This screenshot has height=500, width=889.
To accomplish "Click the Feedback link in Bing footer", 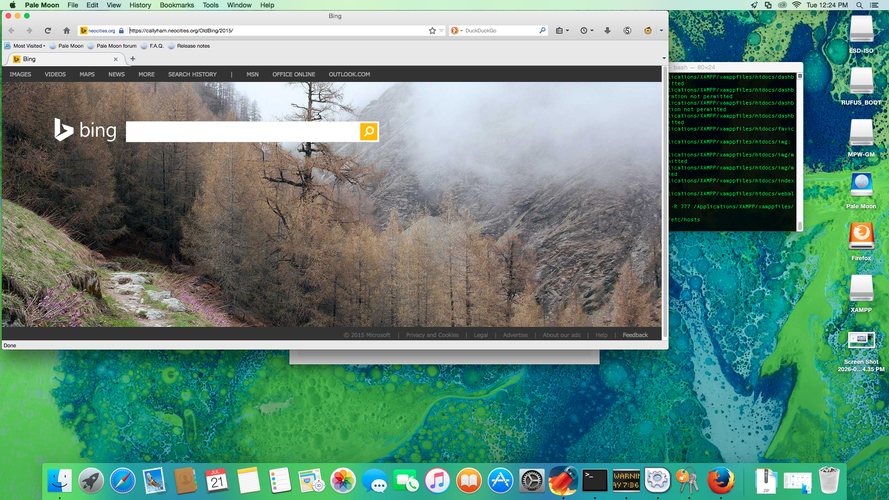I will tap(635, 335).
